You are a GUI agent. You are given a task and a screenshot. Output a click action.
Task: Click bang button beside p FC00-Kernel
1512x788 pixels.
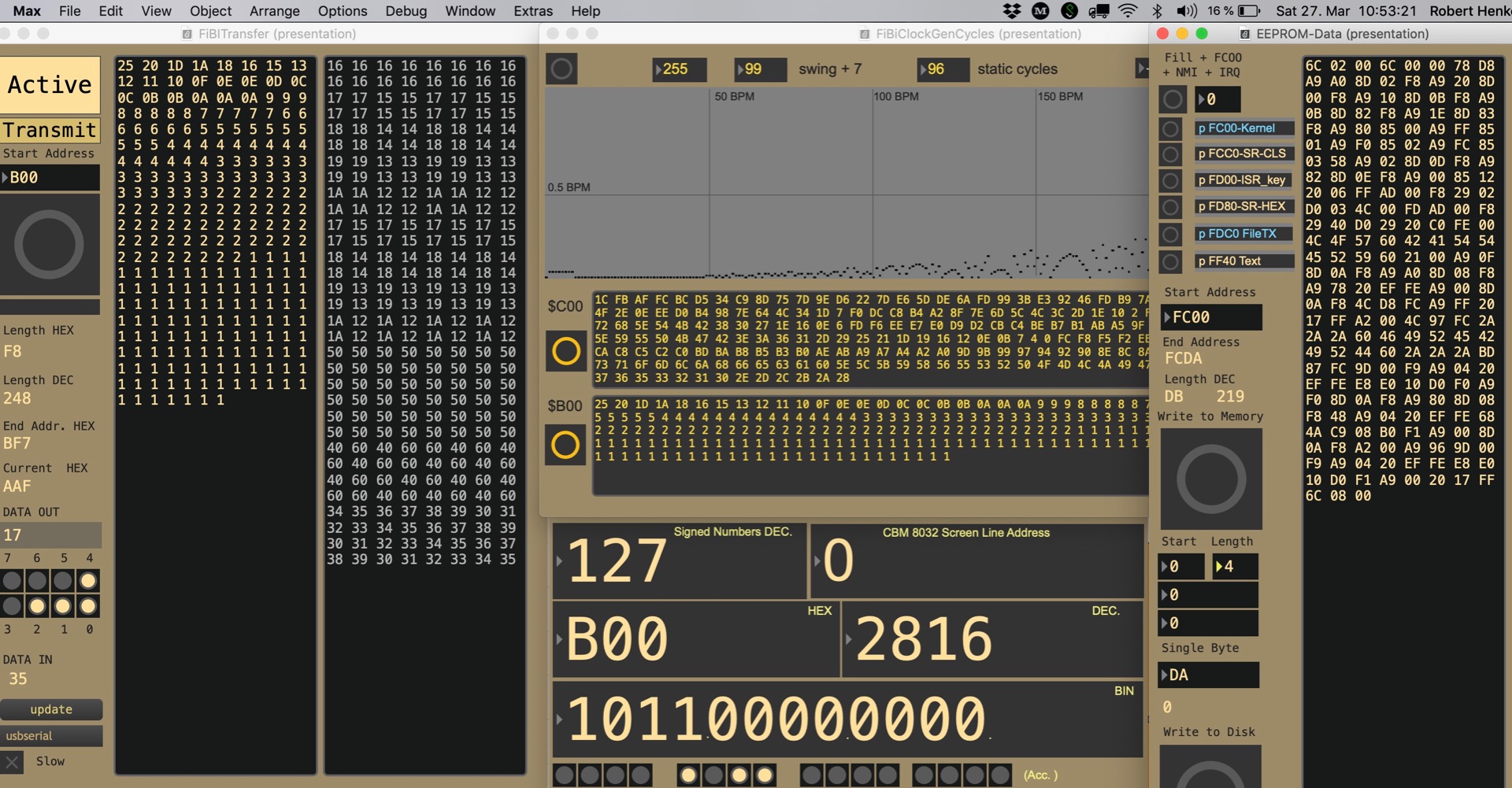click(1171, 128)
